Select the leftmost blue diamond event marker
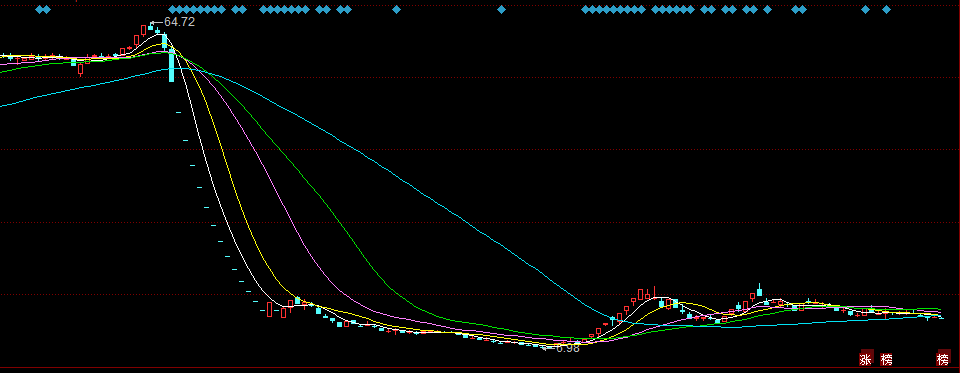The width and height of the screenshot is (960, 373). pyautogui.click(x=40, y=9)
